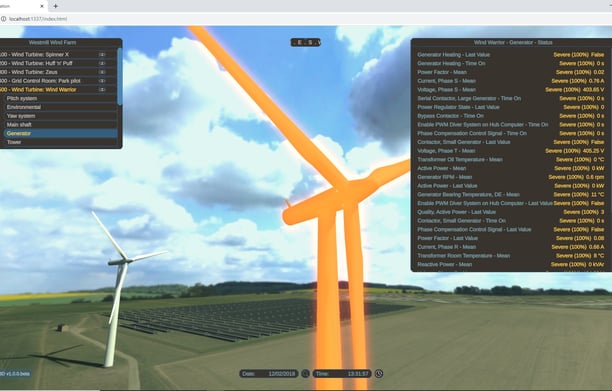Click the calendar icon beside the Date field
The image size is (612, 391).
[x=305, y=374]
